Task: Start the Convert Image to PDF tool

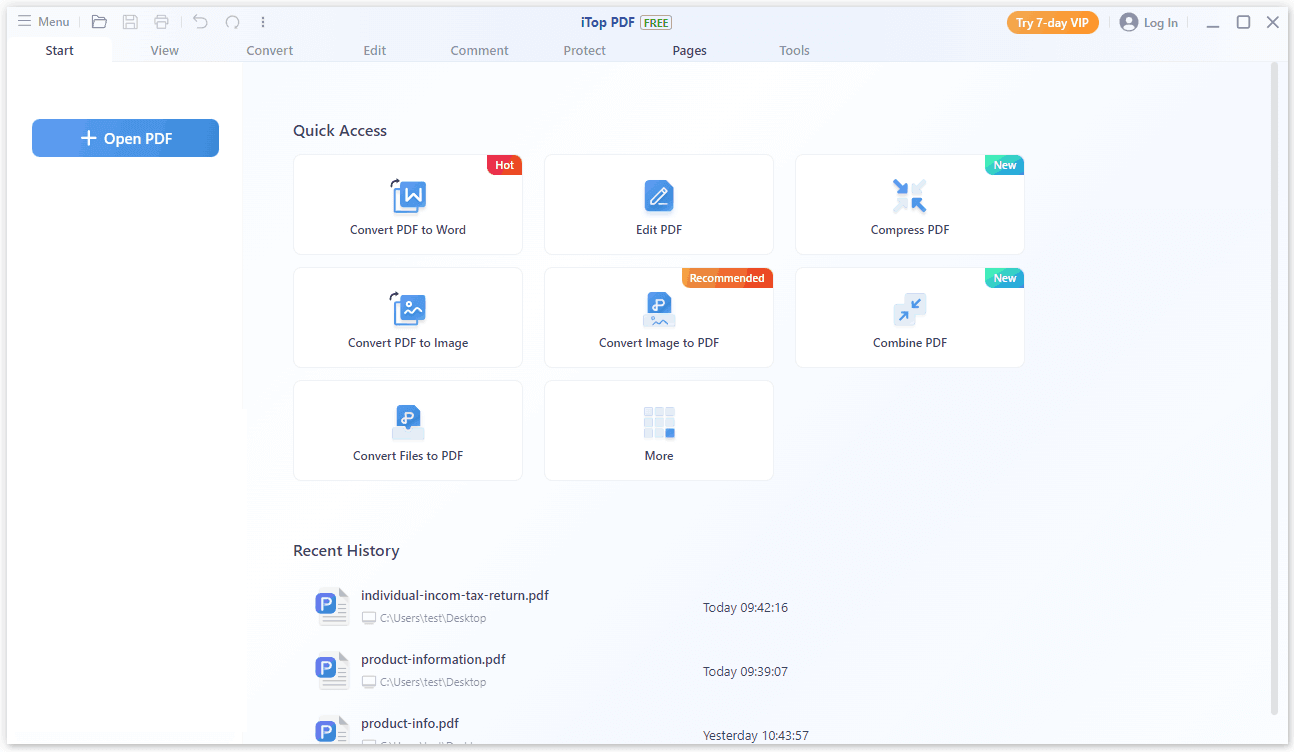Action: pyautogui.click(x=658, y=318)
